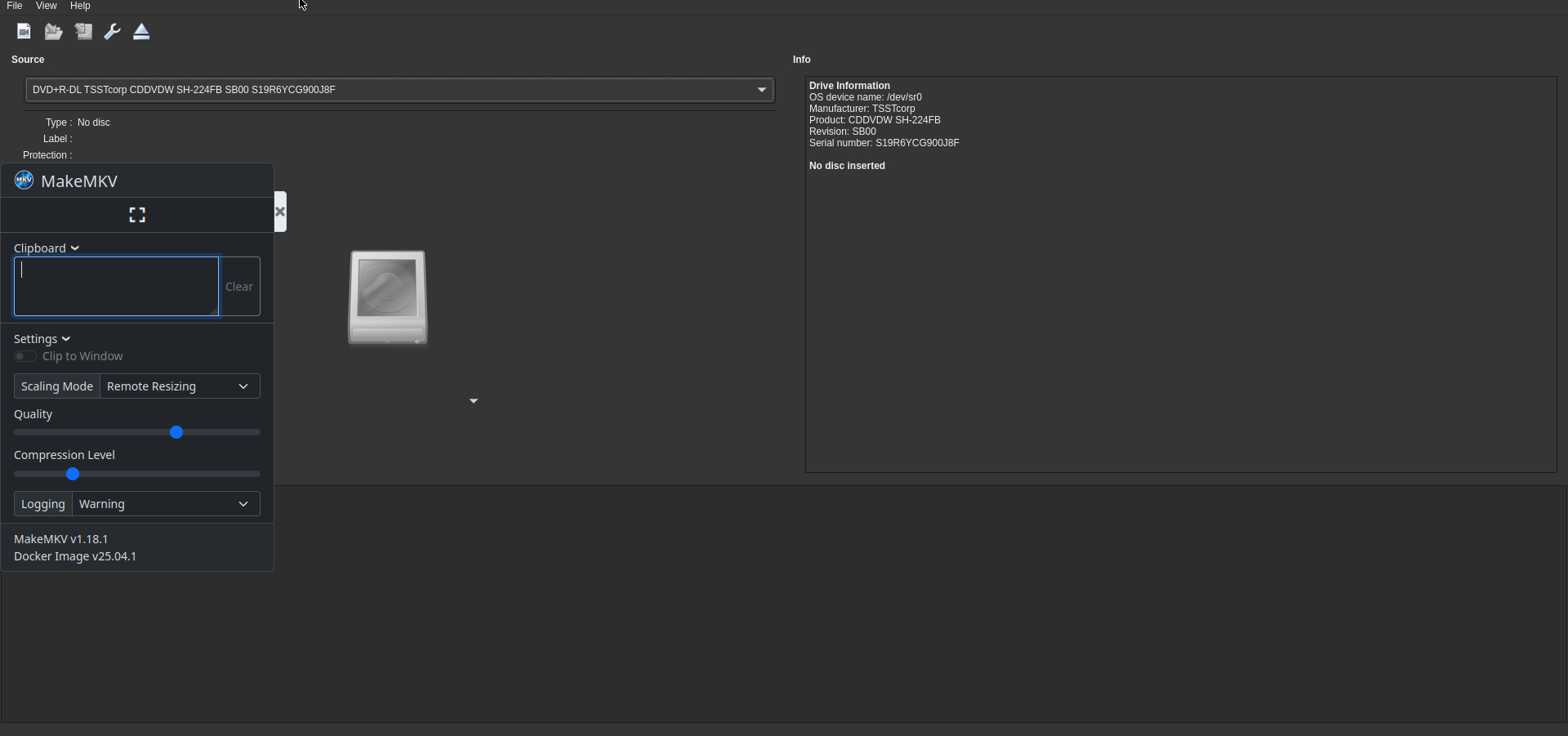Click the Open files video icon
This screenshot has width=1568, height=736.
coord(24,32)
